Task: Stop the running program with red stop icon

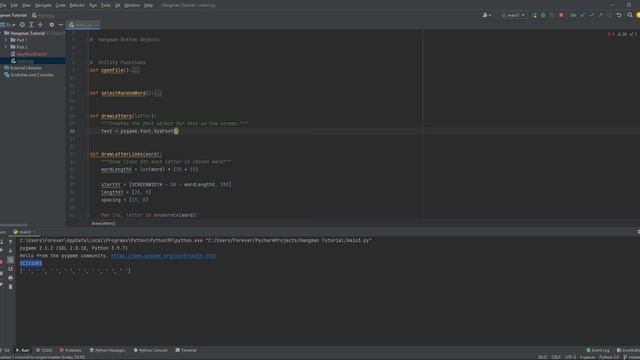Action: tap(562, 15)
